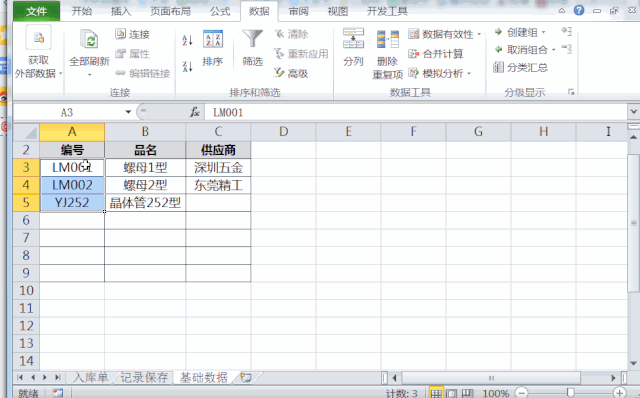Open the Refresh All (全部刷新) dropdown arrow
Viewport: 640px width, 398px height.
tap(89, 75)
